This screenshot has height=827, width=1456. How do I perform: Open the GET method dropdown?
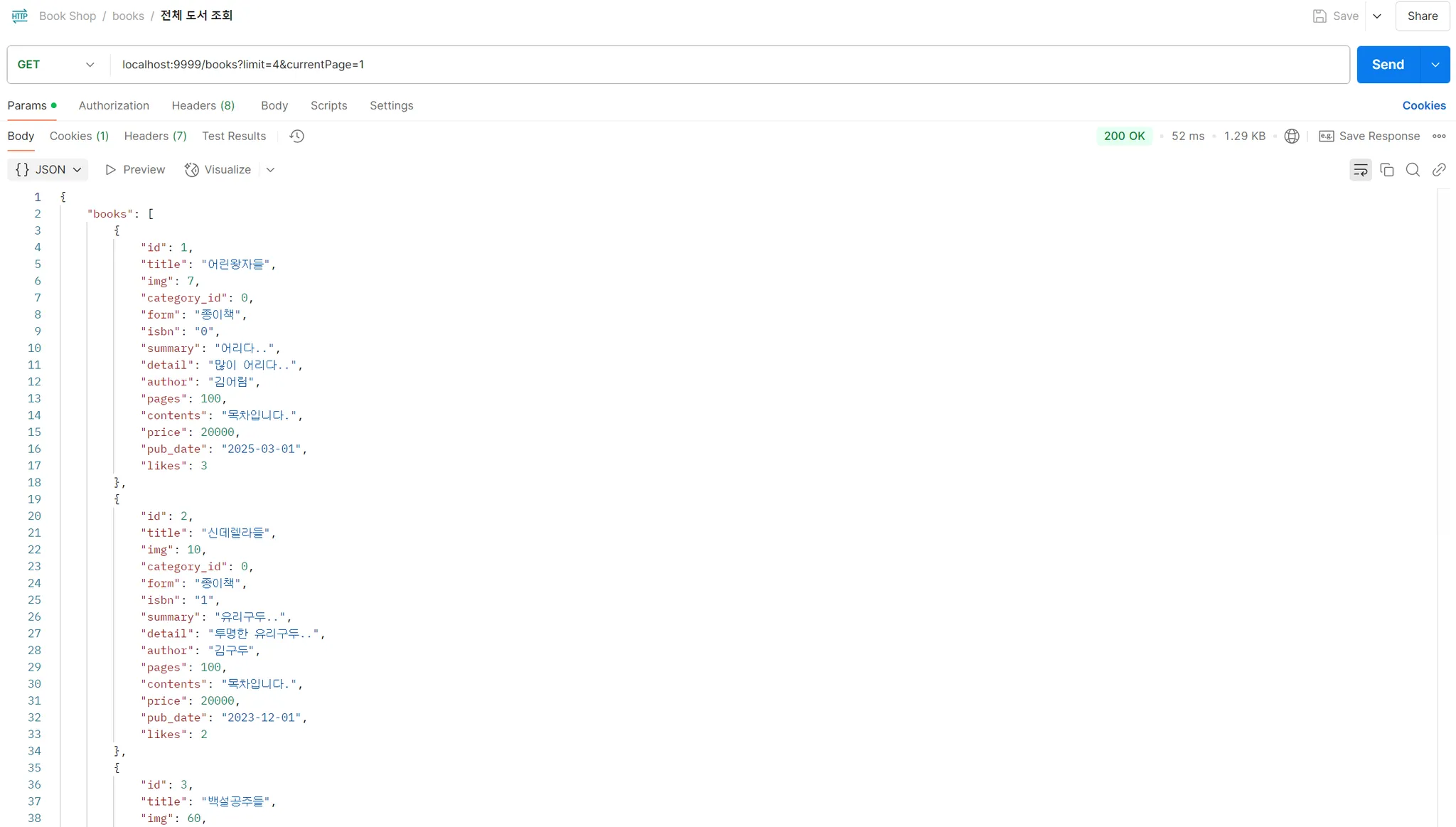pos(90,64)
